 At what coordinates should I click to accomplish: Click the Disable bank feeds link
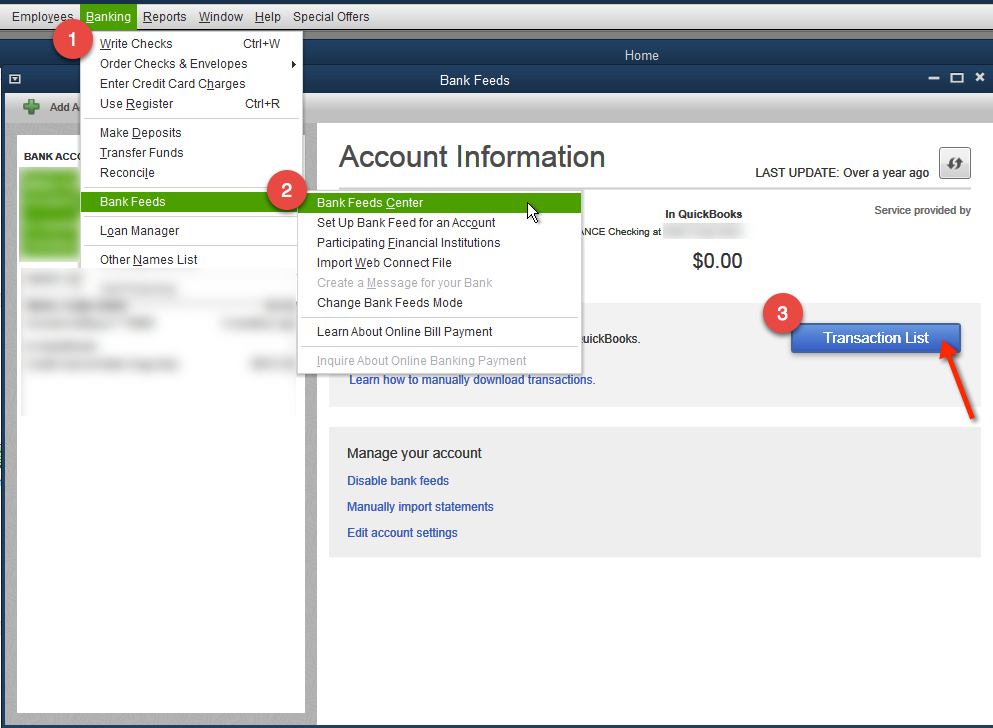click(x=398, y=480)
